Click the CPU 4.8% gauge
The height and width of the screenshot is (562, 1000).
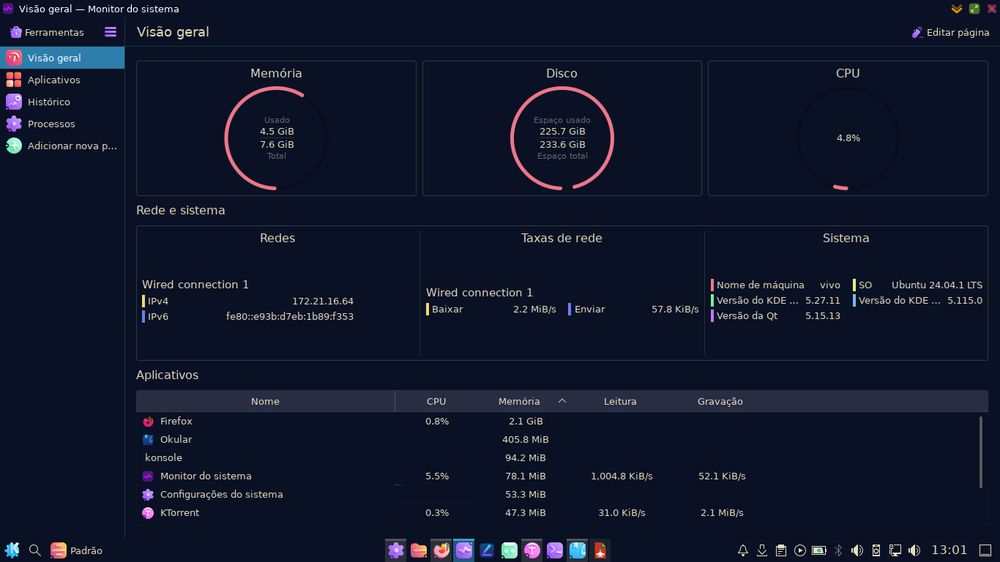[x=848, y=138]
